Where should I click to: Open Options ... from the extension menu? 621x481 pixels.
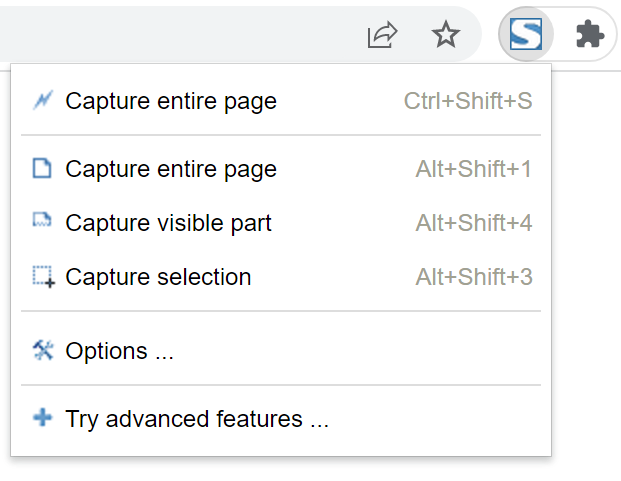119,351
